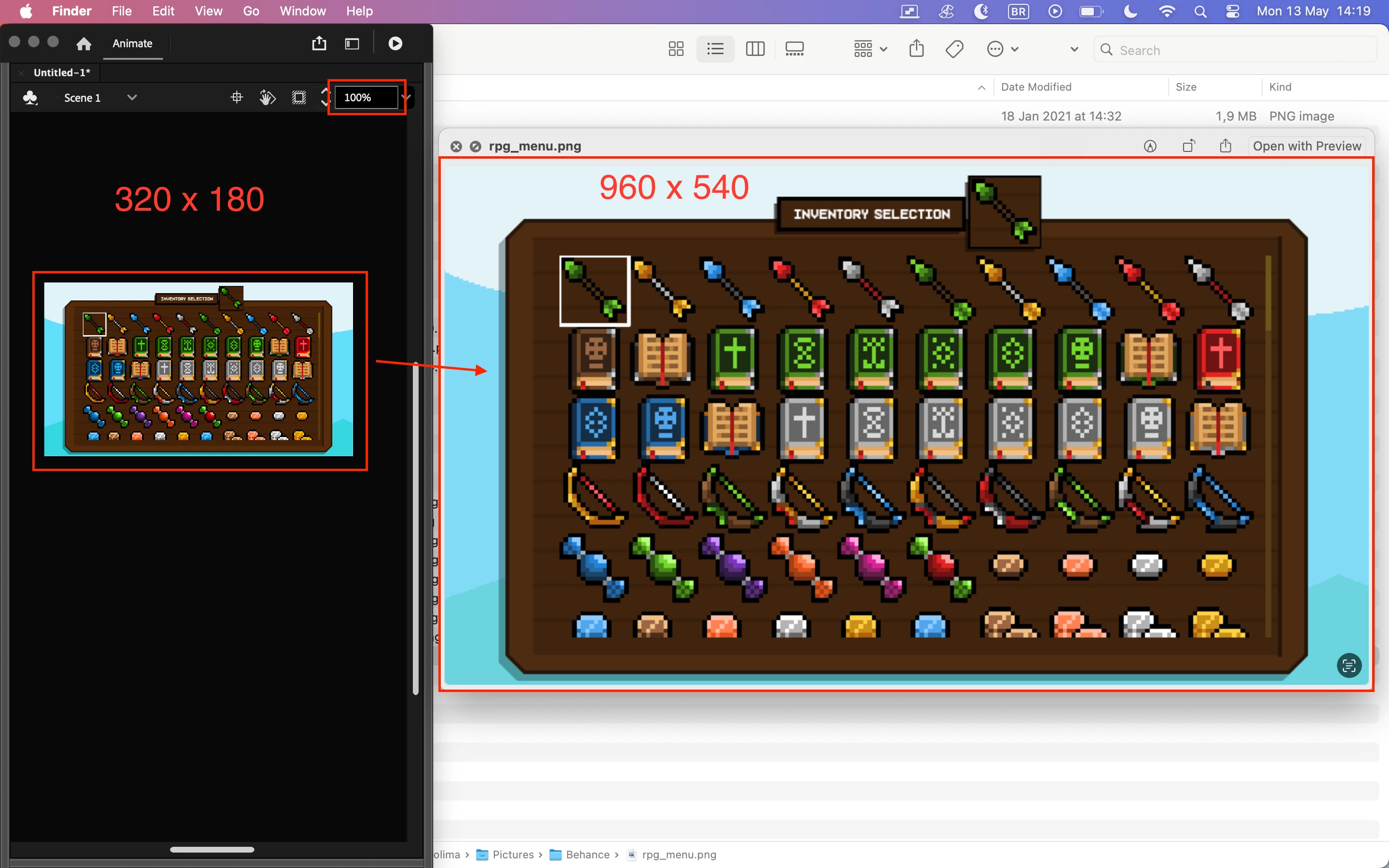Click the center stage icon
This screenshot has width=1389, height=868.
236,97
